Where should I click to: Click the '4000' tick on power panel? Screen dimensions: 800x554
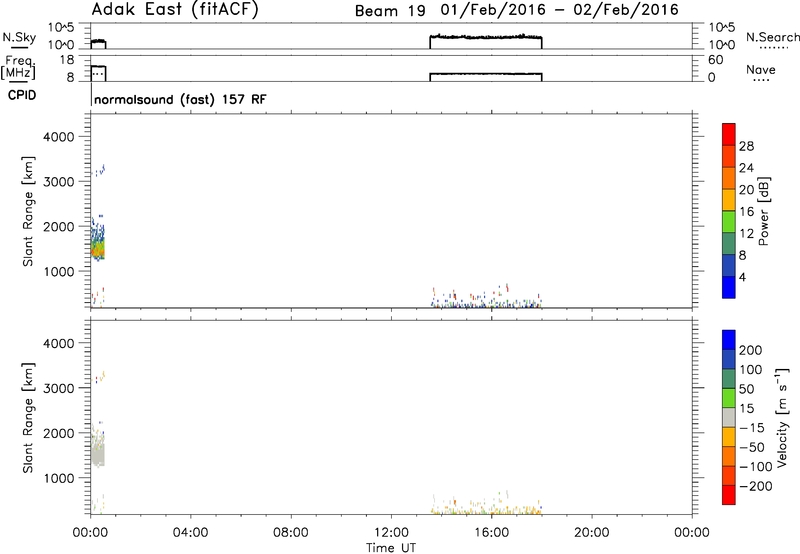[x=59, y=137]
